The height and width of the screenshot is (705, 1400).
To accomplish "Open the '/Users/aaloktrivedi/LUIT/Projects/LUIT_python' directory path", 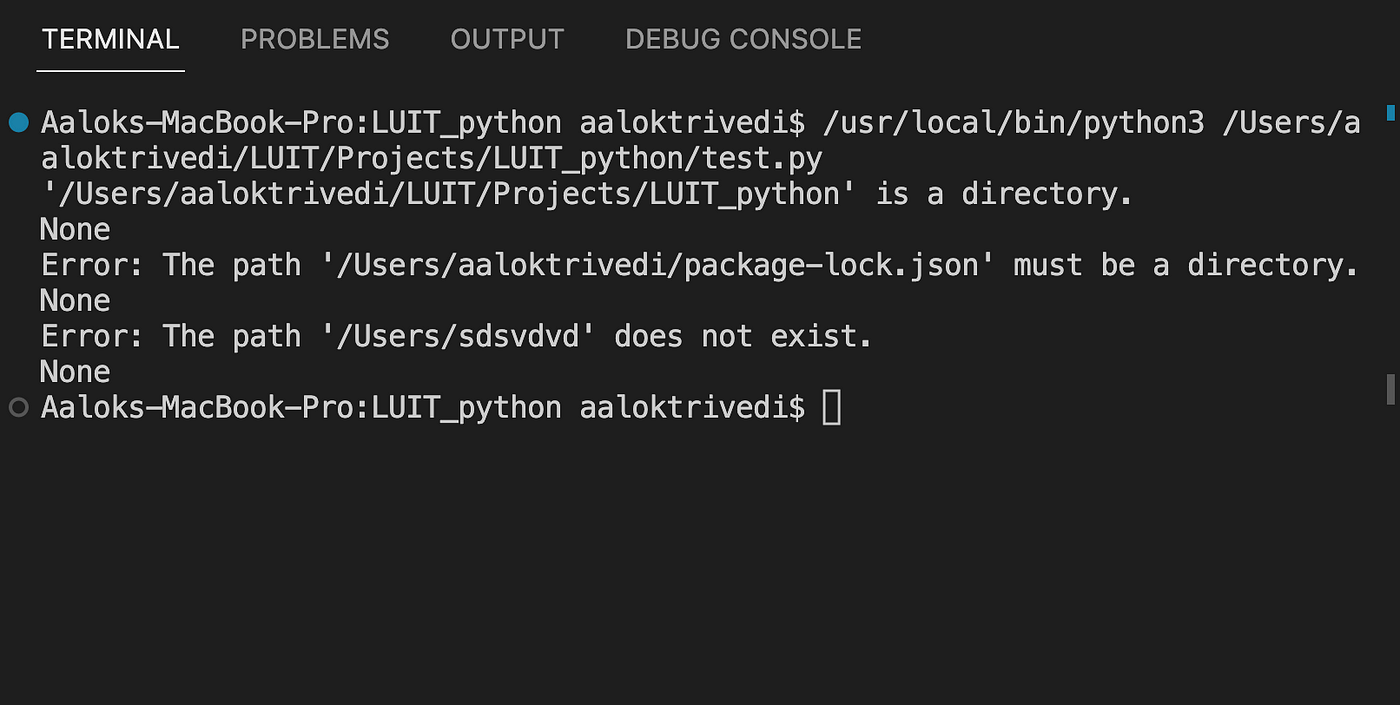I will tap(449, 194).
